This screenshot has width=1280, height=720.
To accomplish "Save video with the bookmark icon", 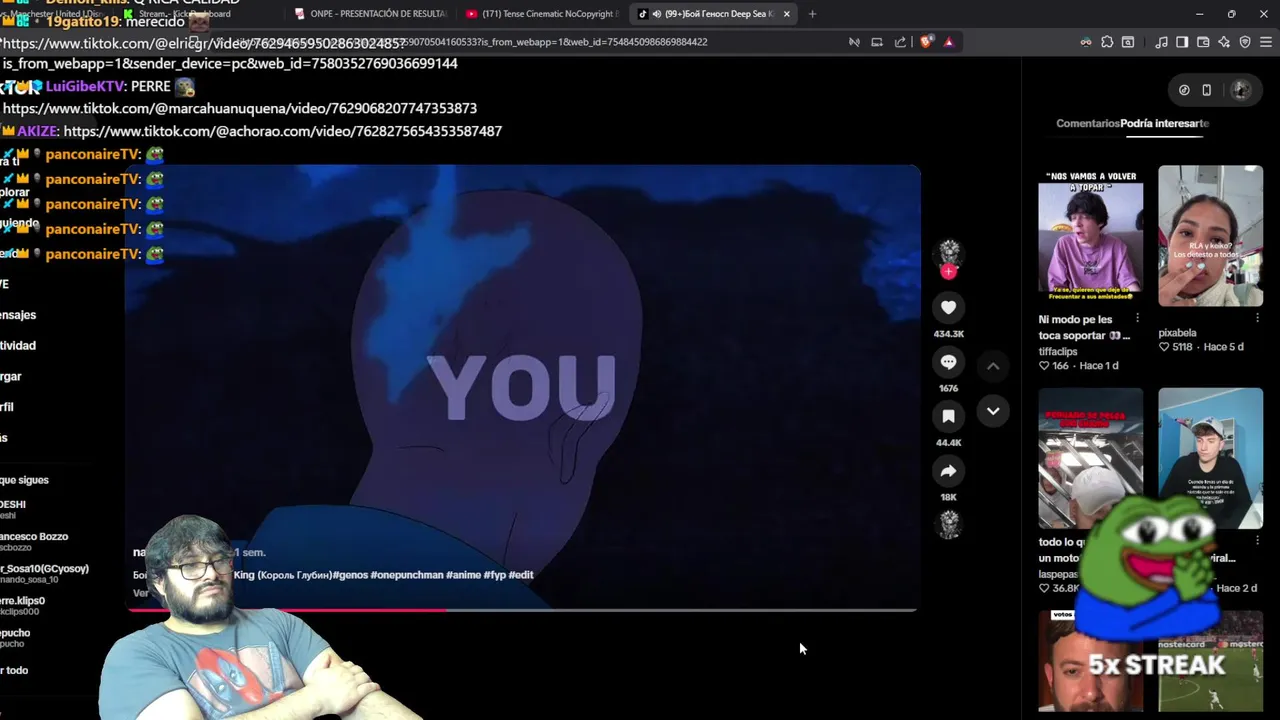I will (948, 416).
